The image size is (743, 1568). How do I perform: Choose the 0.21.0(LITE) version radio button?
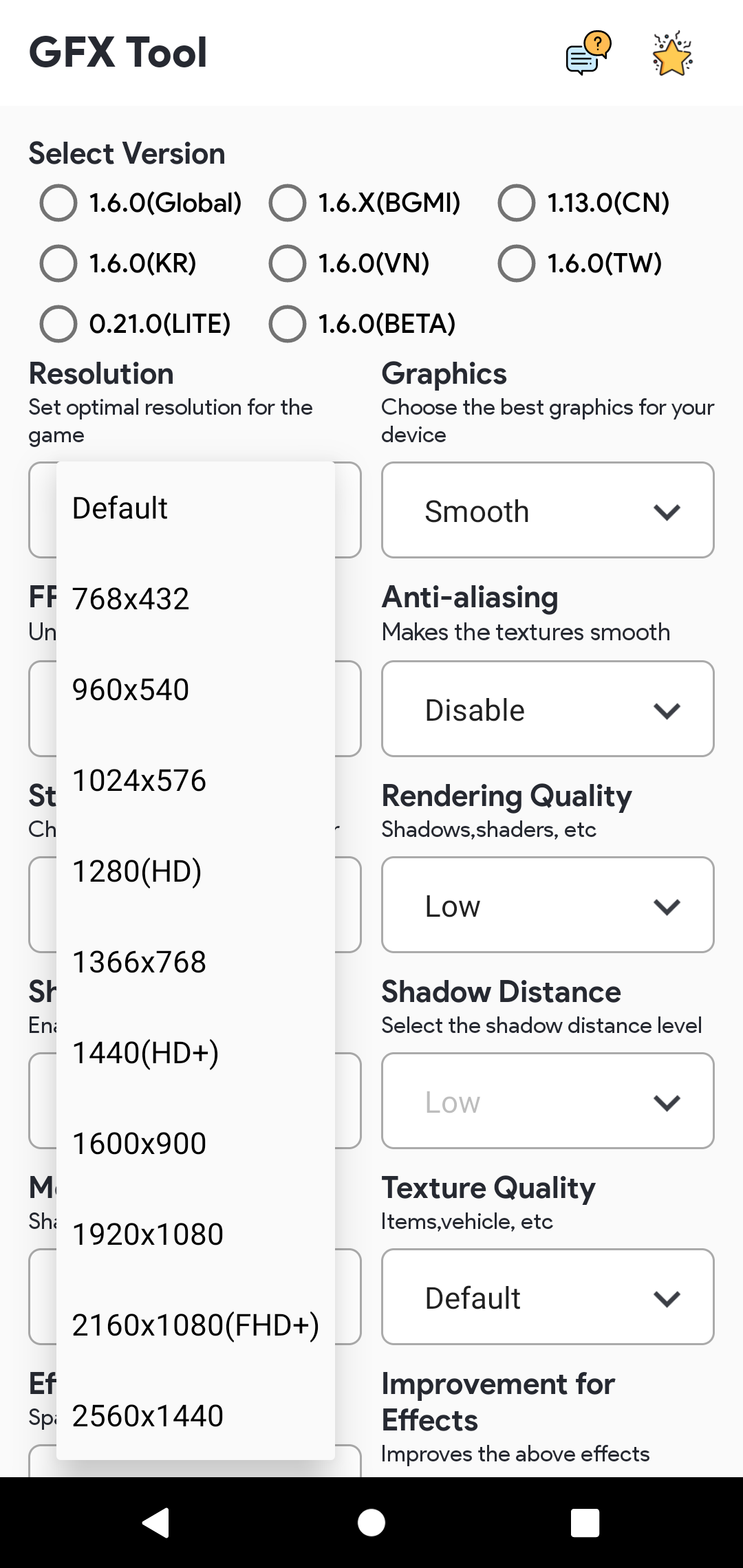tap(58, 324)
